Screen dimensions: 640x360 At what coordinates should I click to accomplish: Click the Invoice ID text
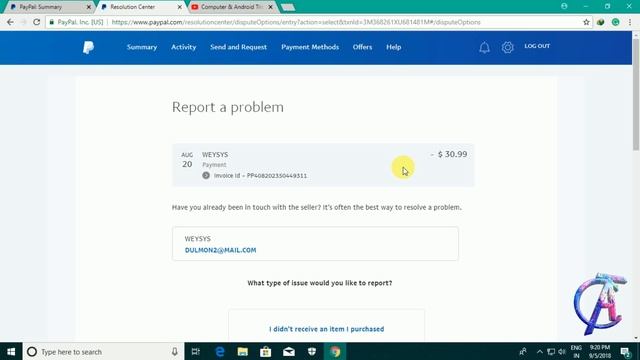(x=260, y=176)
